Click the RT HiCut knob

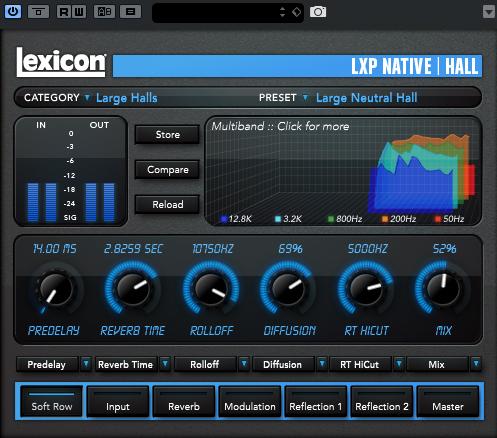[366, 289]
